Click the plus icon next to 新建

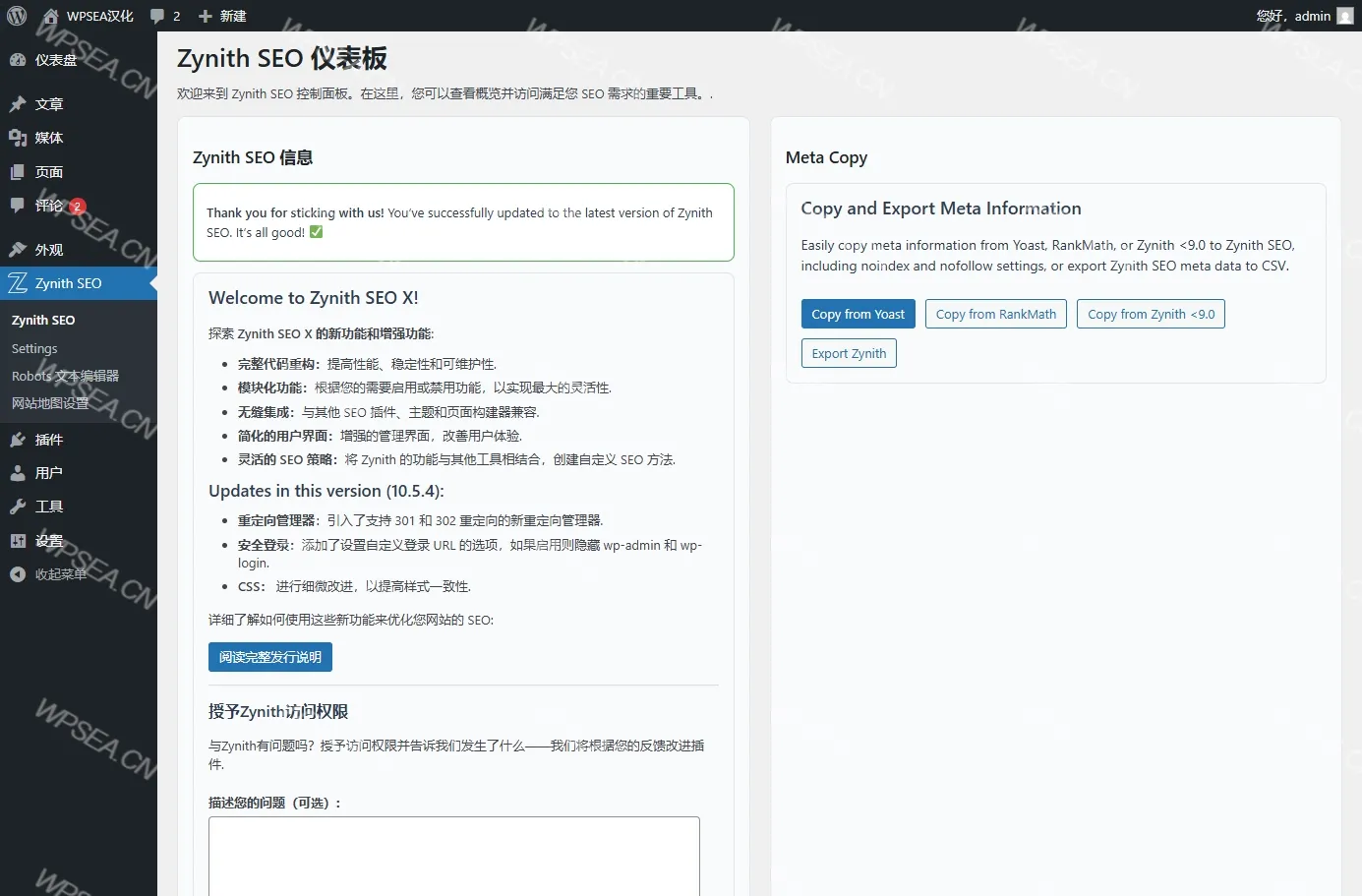pos(206,16)
